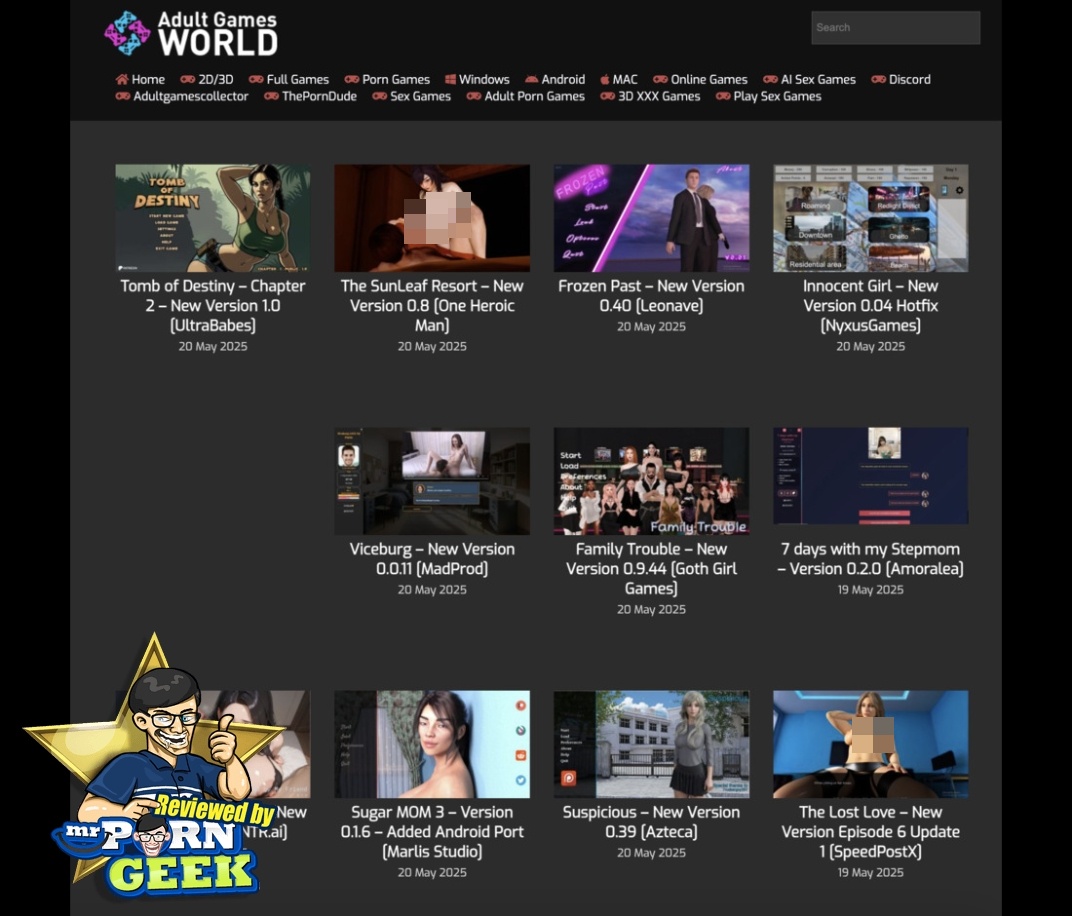Click the gamepad icon beside Play Sex Games
Image resolution: width=1072 pixels, height=916 pixels.
coord(723,96)
